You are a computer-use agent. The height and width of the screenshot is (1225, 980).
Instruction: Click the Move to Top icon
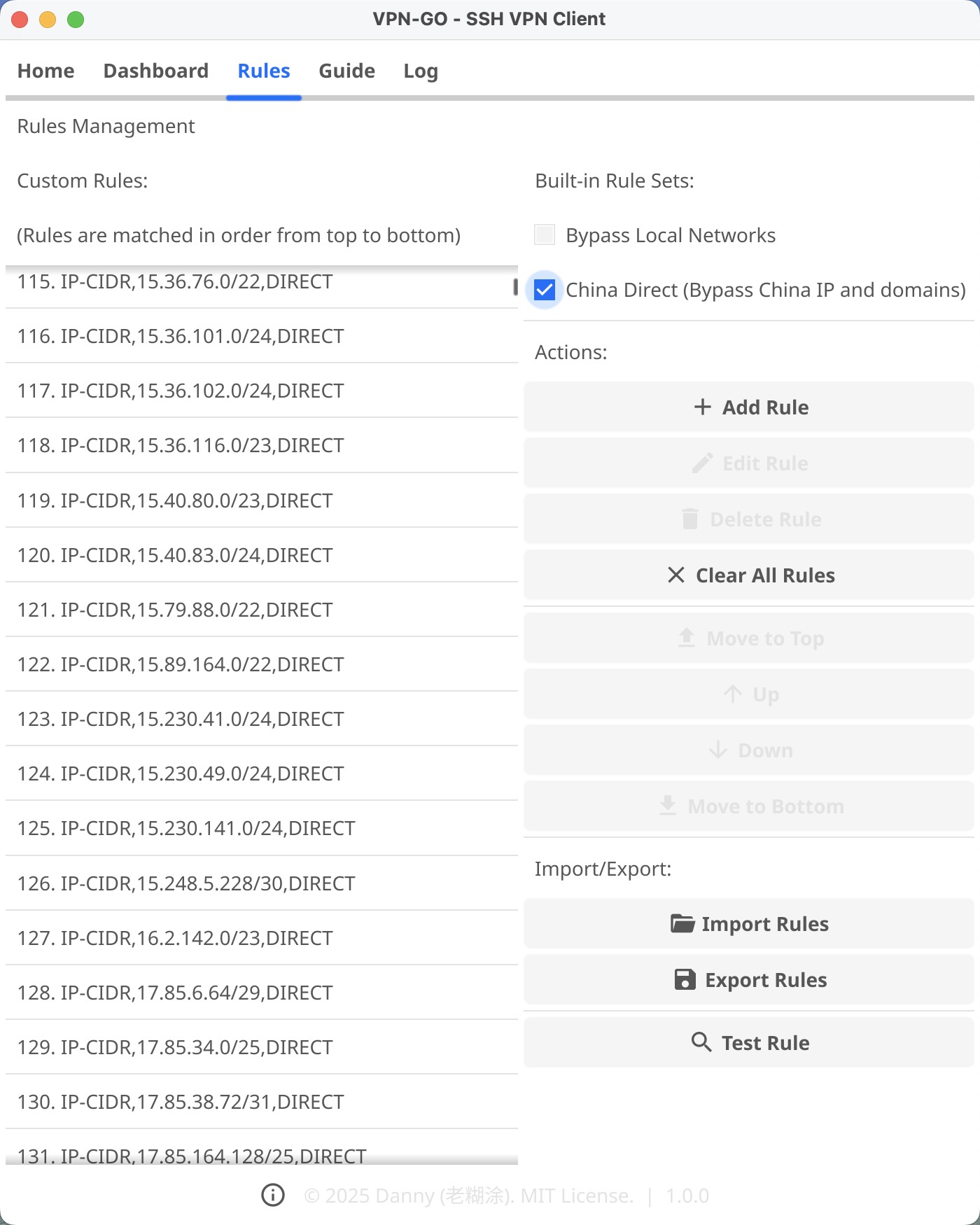(x=685, y=638)
